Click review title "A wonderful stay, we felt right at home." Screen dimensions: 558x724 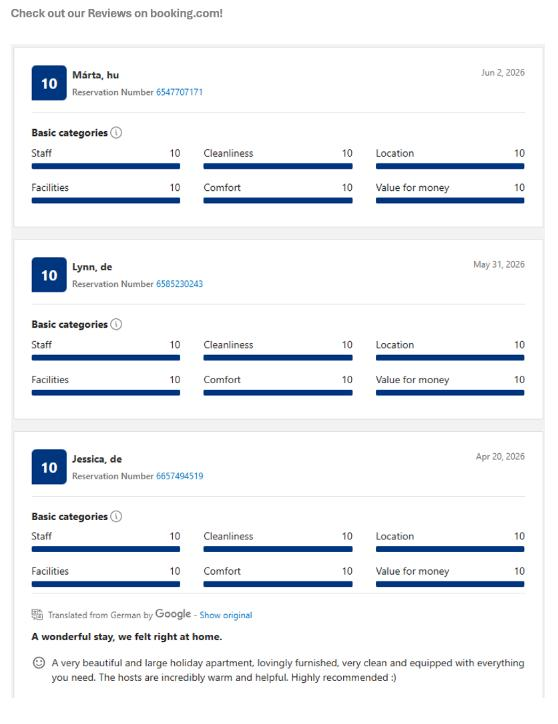click(127, 637)
